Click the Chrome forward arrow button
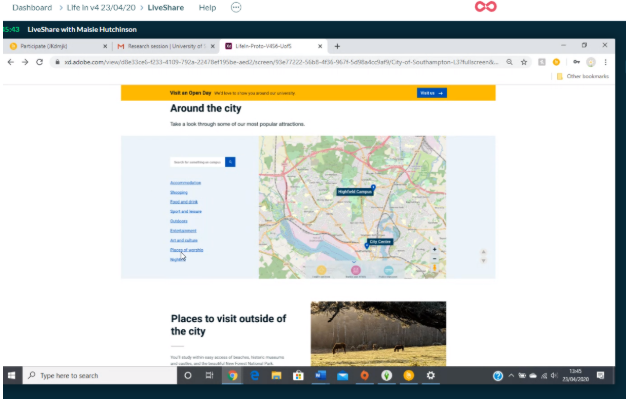The height and width of the screenshot is (399, 626). click(25, 62)
